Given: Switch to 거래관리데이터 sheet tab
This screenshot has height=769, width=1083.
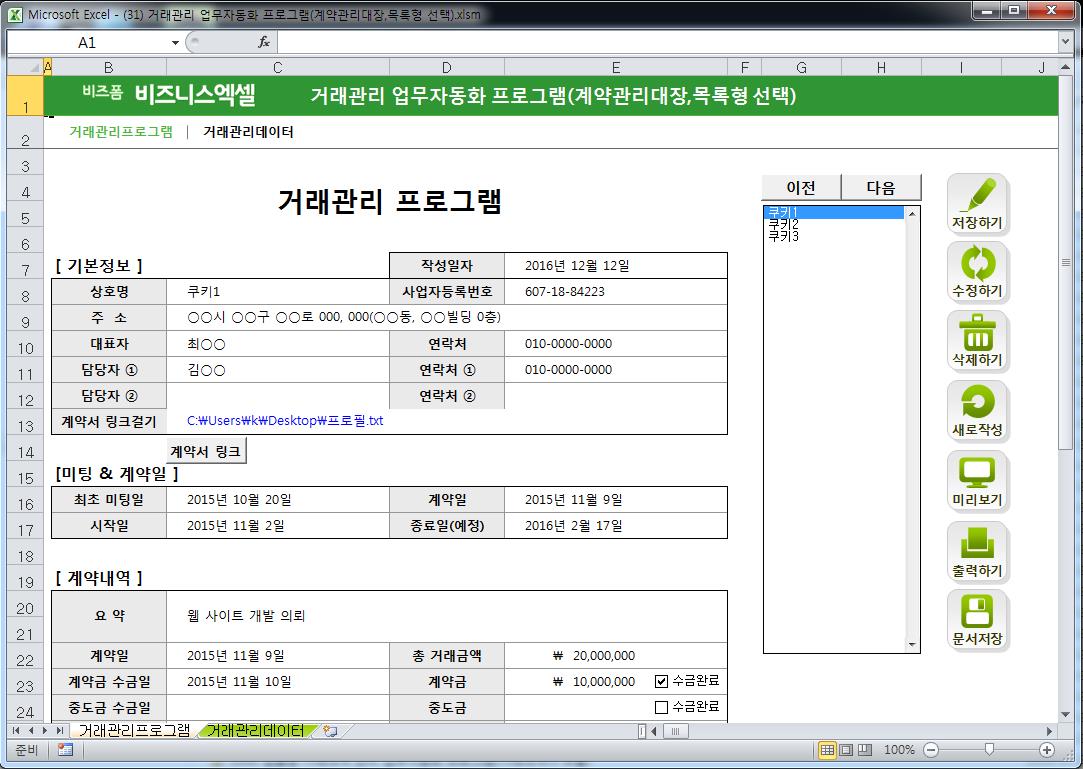Looking at the screenshot, I should point(254,731).
